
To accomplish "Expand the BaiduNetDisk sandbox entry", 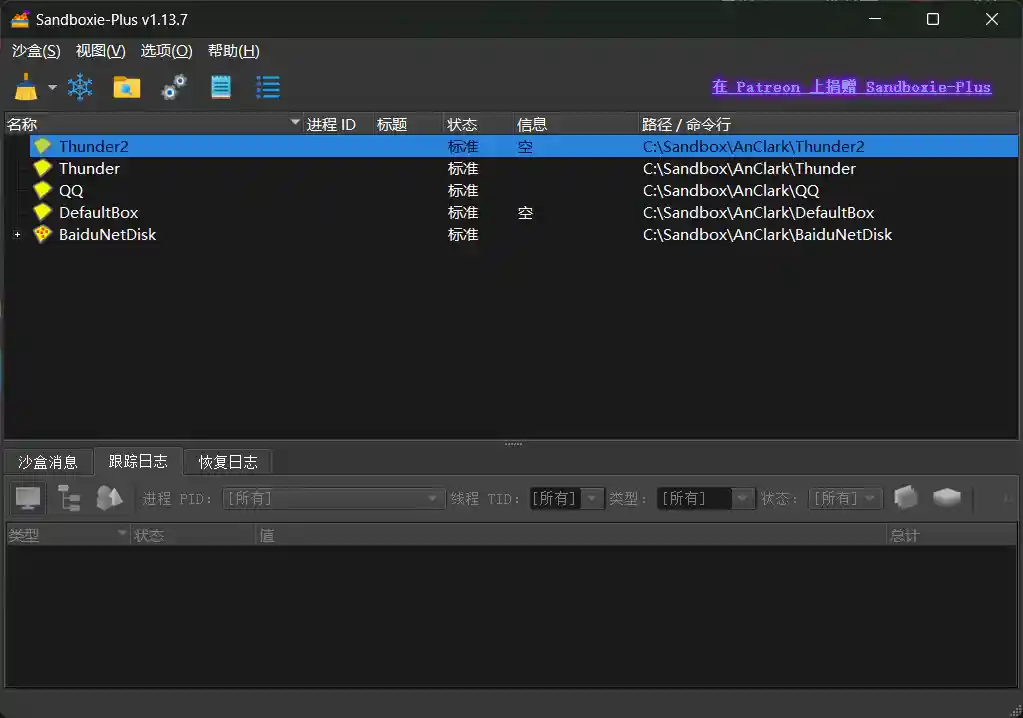I will click(x=16, y=235).
